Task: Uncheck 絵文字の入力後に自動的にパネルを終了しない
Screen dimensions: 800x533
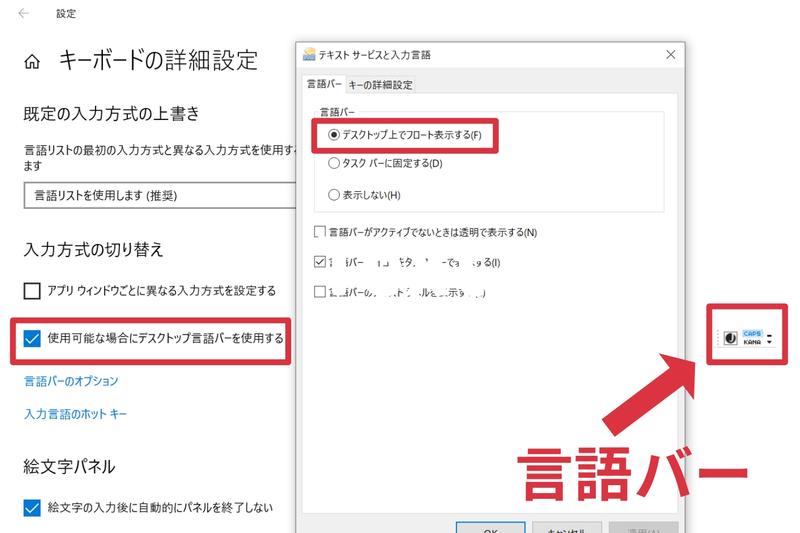Action: click(x=32, y=507)
